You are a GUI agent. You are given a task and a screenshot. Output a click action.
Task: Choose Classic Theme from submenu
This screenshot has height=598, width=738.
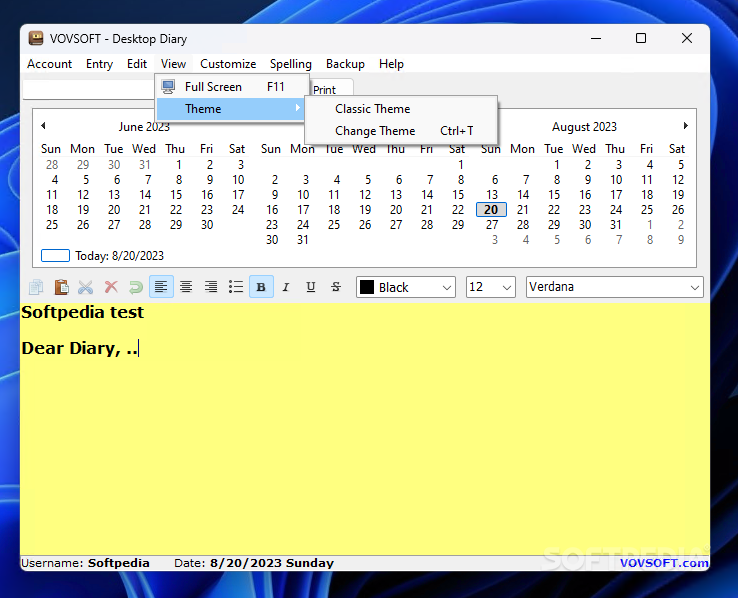401,109
